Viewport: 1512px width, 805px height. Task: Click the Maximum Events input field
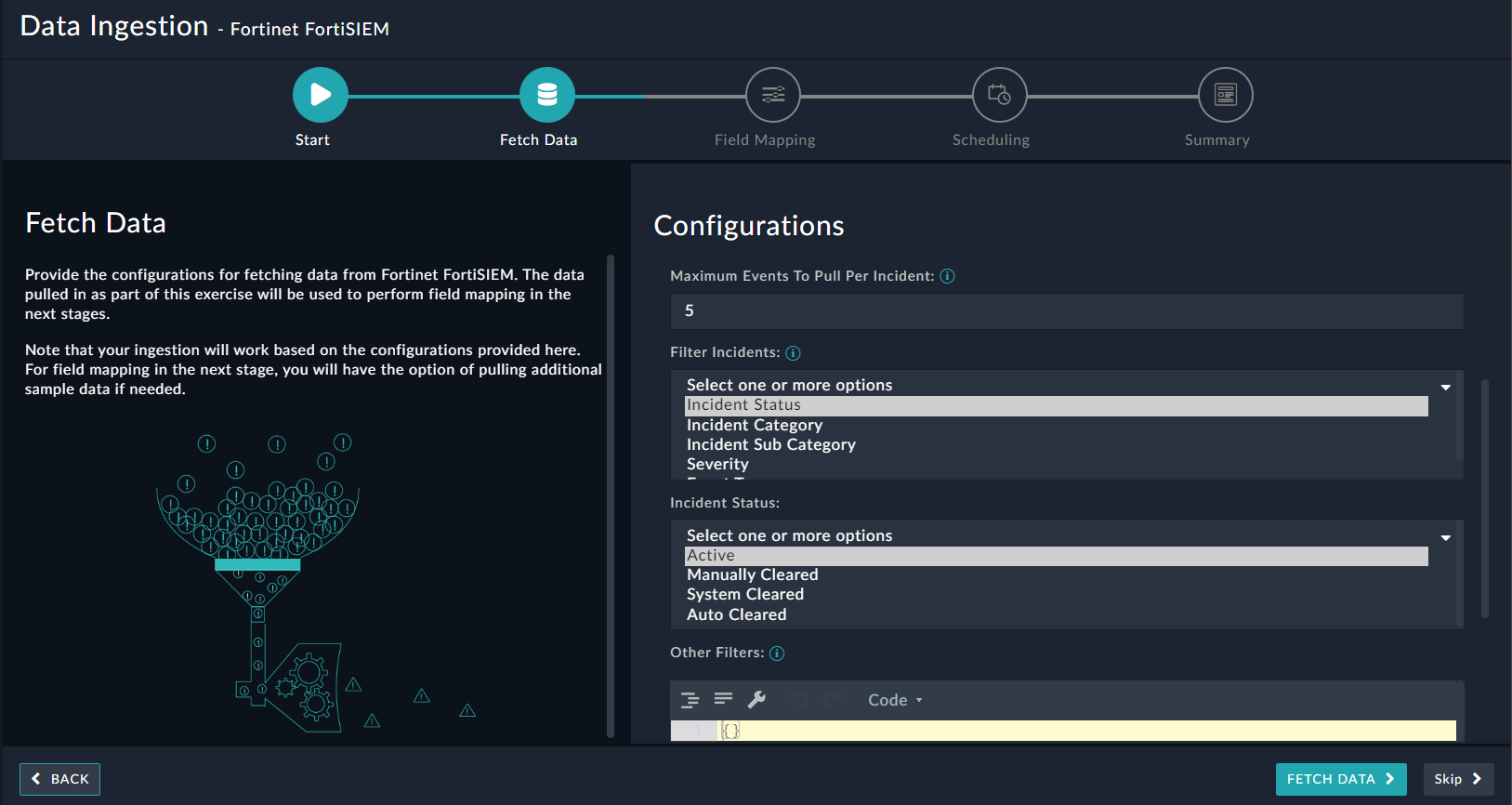pyautogui.click(x=1066, y=311)
